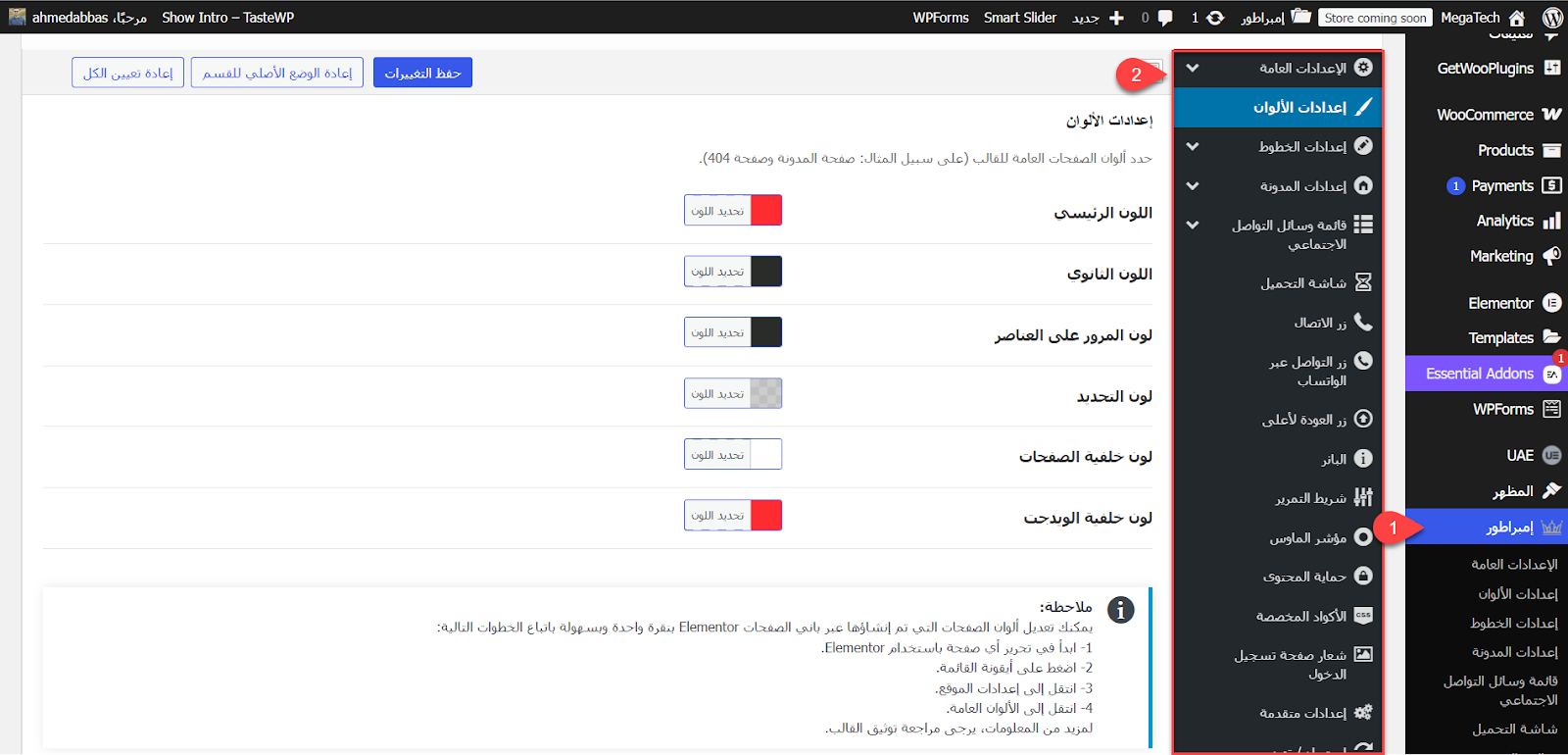Open شاشة التحميل submenu link in sidebar
Screen dimensions: 1568x755
coord(1515,729)
